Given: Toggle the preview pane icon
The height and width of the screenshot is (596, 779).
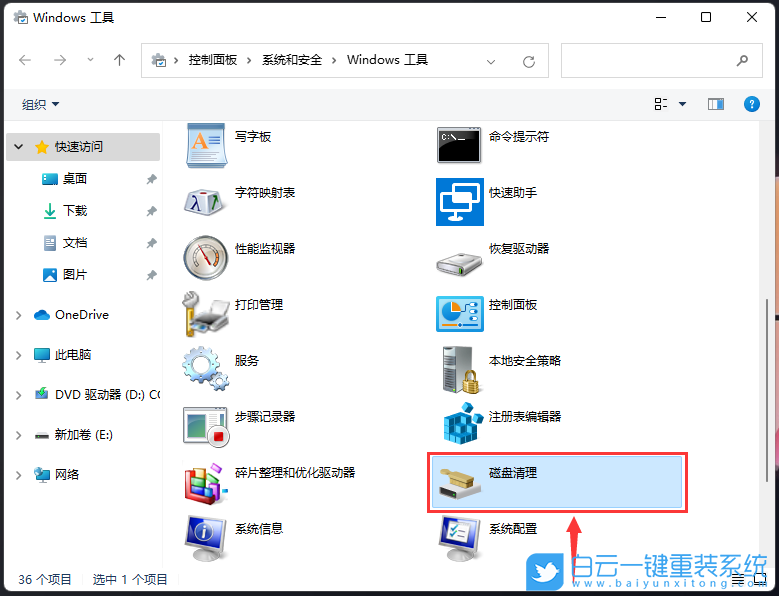Looking at the screenshot, I should (715, 104).
